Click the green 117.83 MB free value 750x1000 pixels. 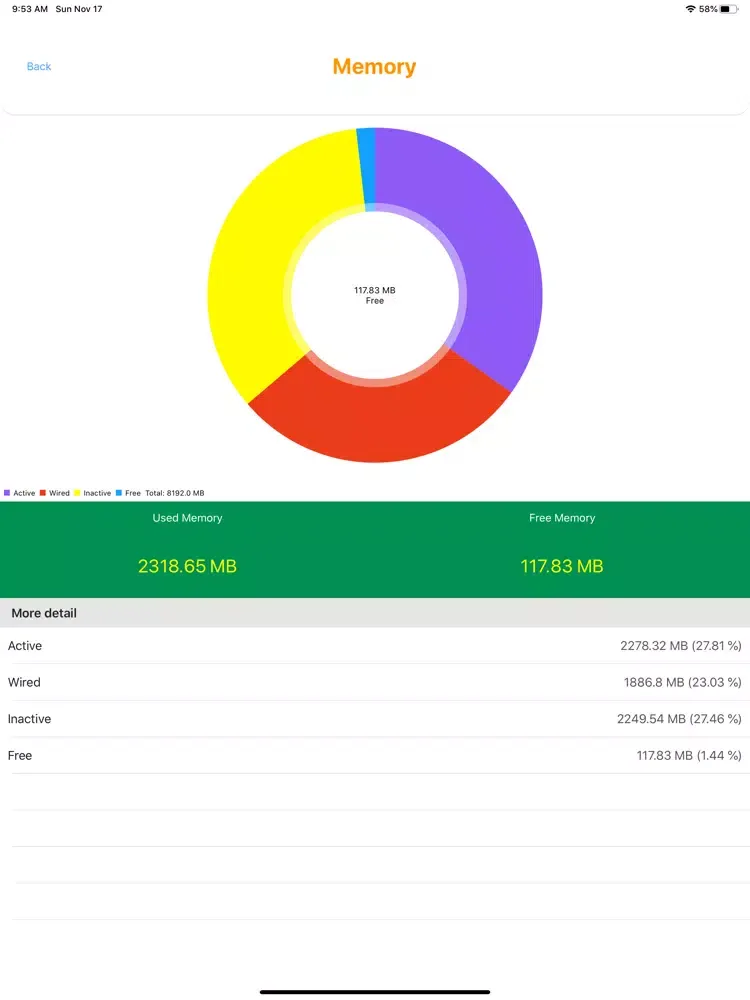(x=562, y=566)
